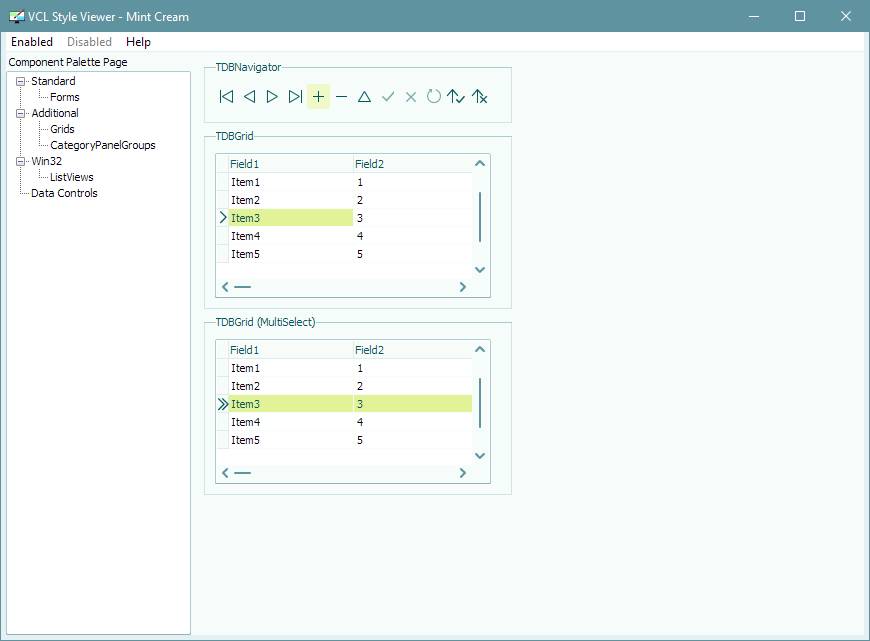The width and height of the screenshot is (870, 641).
Task: Click row indicator arrow in first TDBGrid
Action: pyautogui.click(x=223, y=218)
